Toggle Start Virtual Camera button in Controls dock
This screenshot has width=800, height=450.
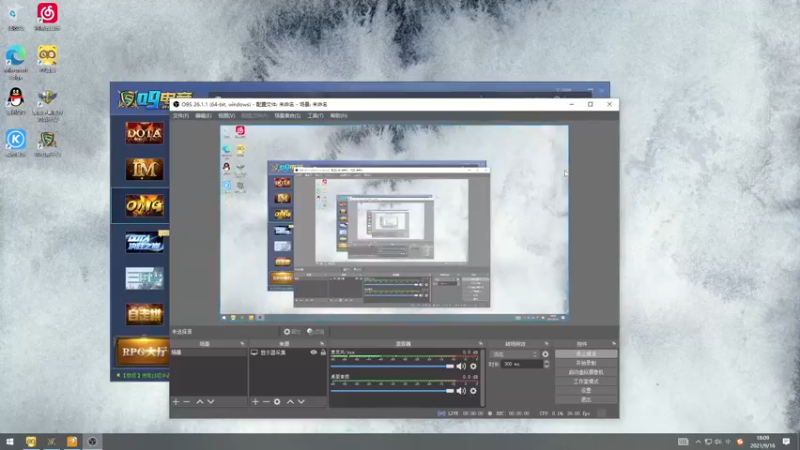pos(586,372)
